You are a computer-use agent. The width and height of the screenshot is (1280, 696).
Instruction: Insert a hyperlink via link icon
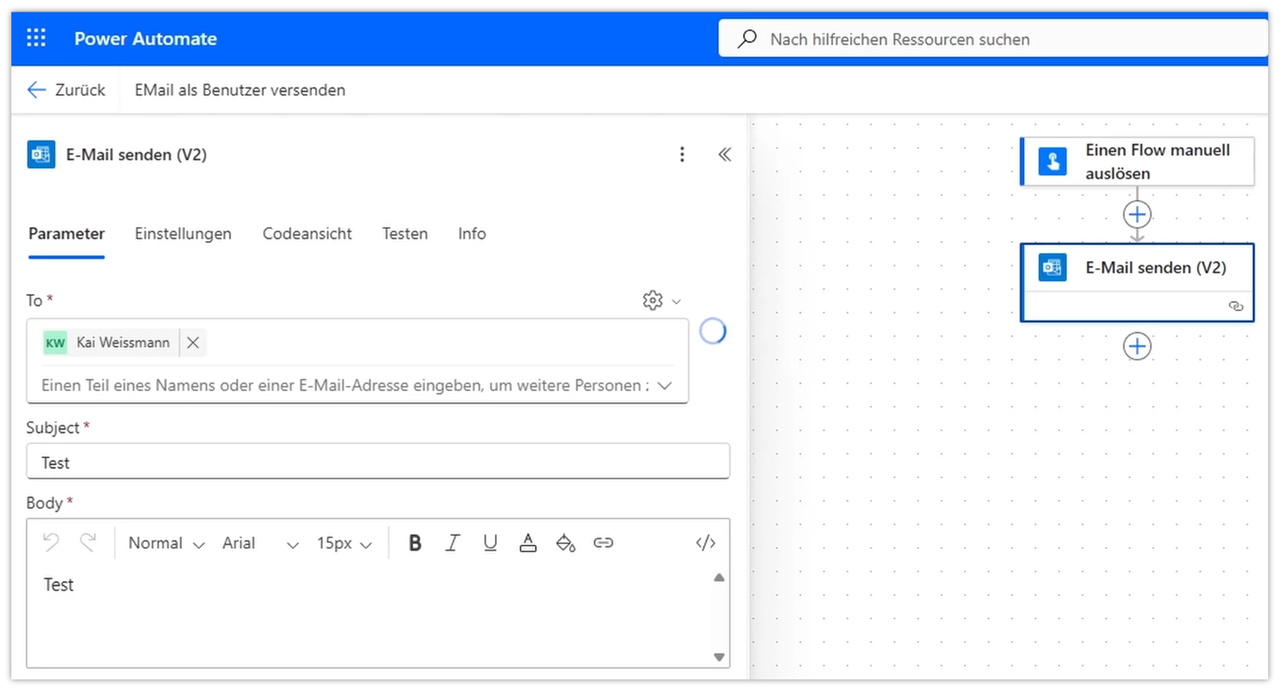(x=603, y=543)
